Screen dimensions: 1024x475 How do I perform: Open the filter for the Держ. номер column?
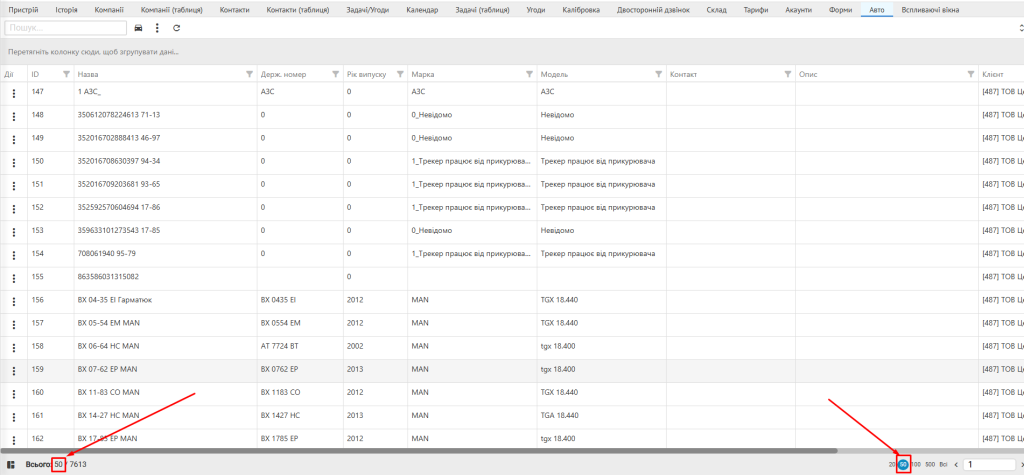point(336,74)
